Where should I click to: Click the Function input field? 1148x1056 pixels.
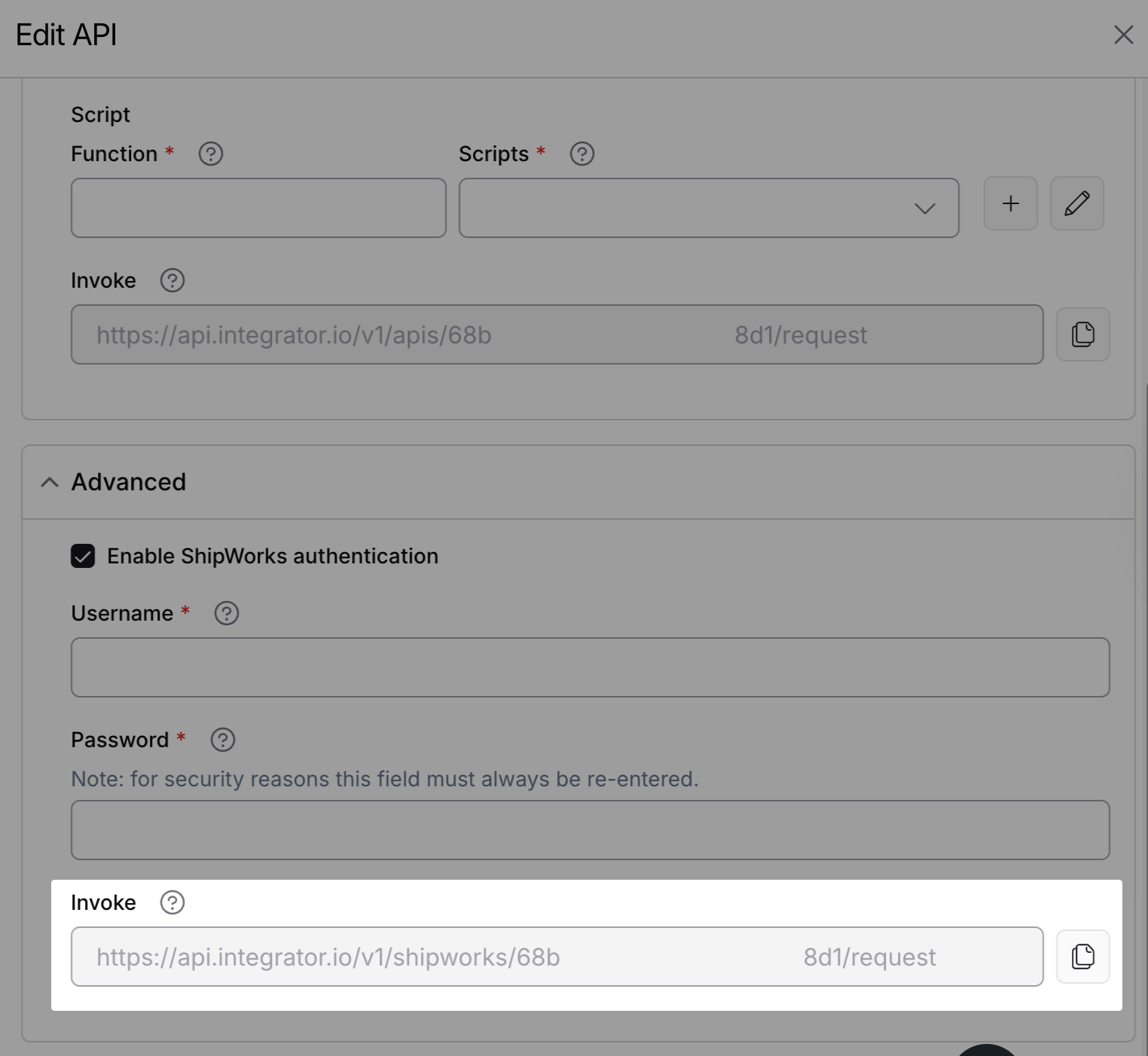point(258,208)
